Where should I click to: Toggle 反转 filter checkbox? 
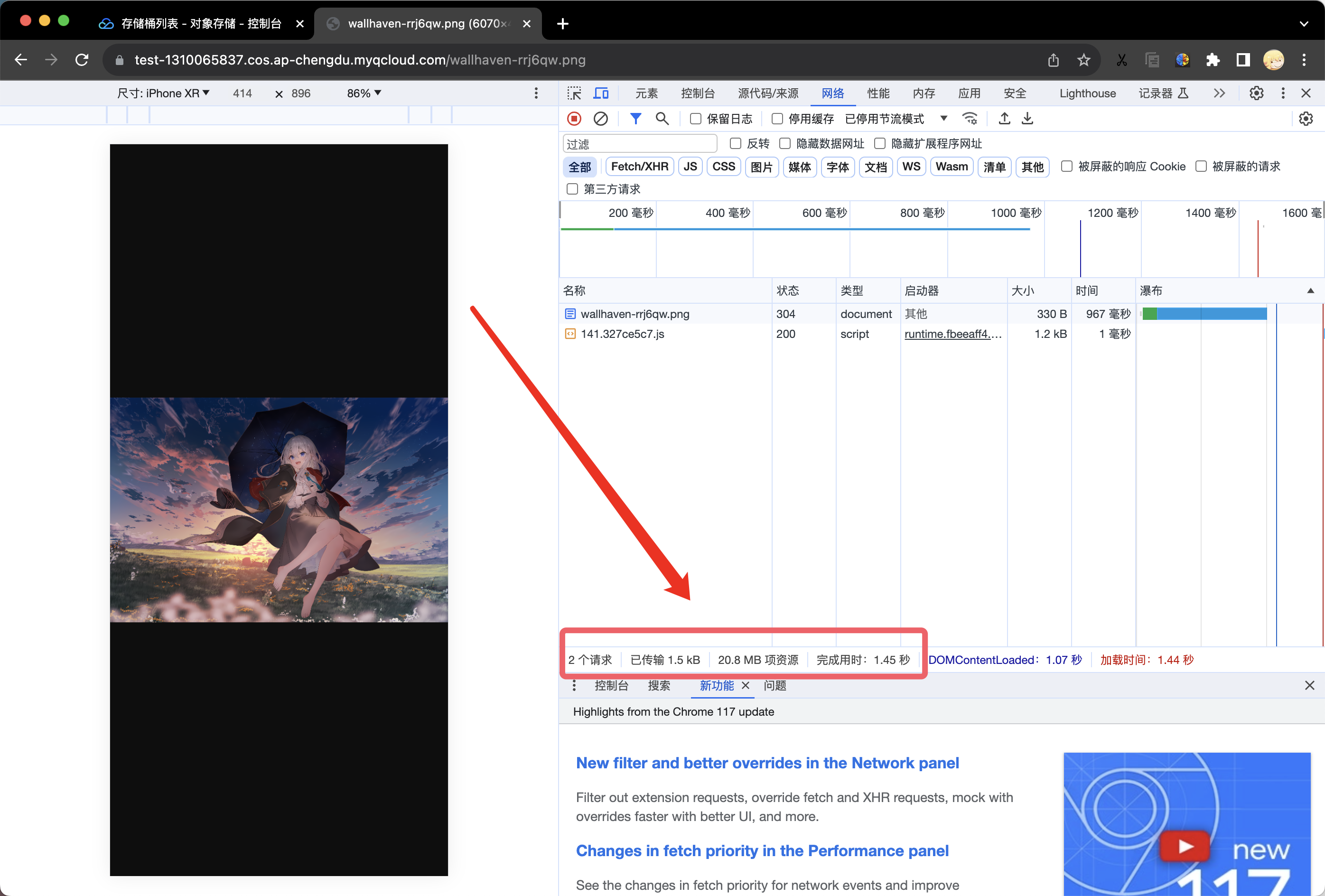click(x=736, y=143)
